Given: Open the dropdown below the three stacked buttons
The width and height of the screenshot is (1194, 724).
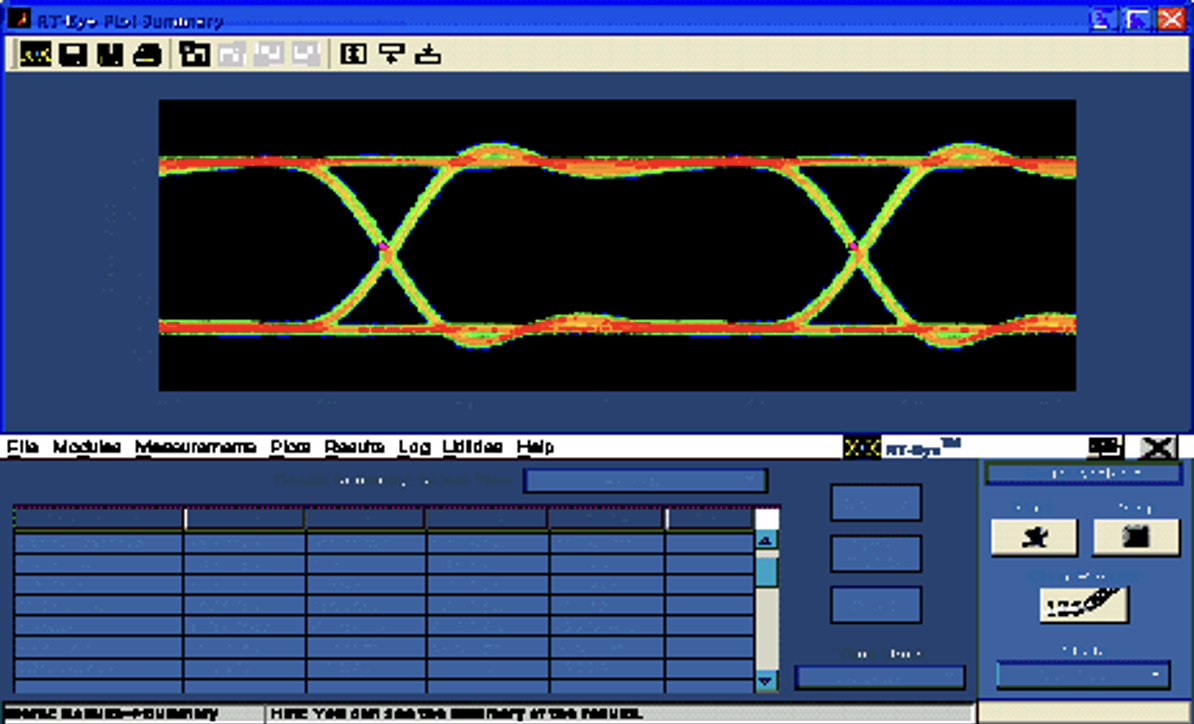Looking at the screenshot, I should coord(880,678).
